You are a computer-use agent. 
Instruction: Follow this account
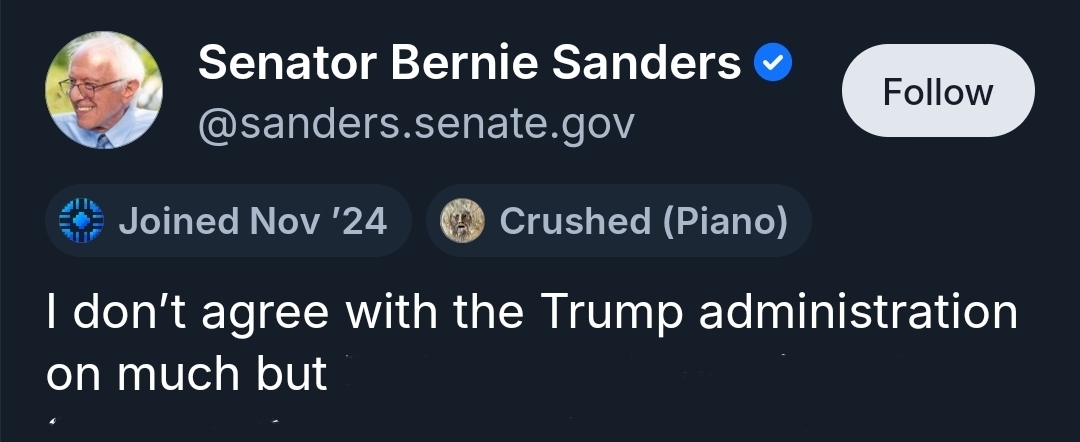pyautogui.click(x=937, y=92)
